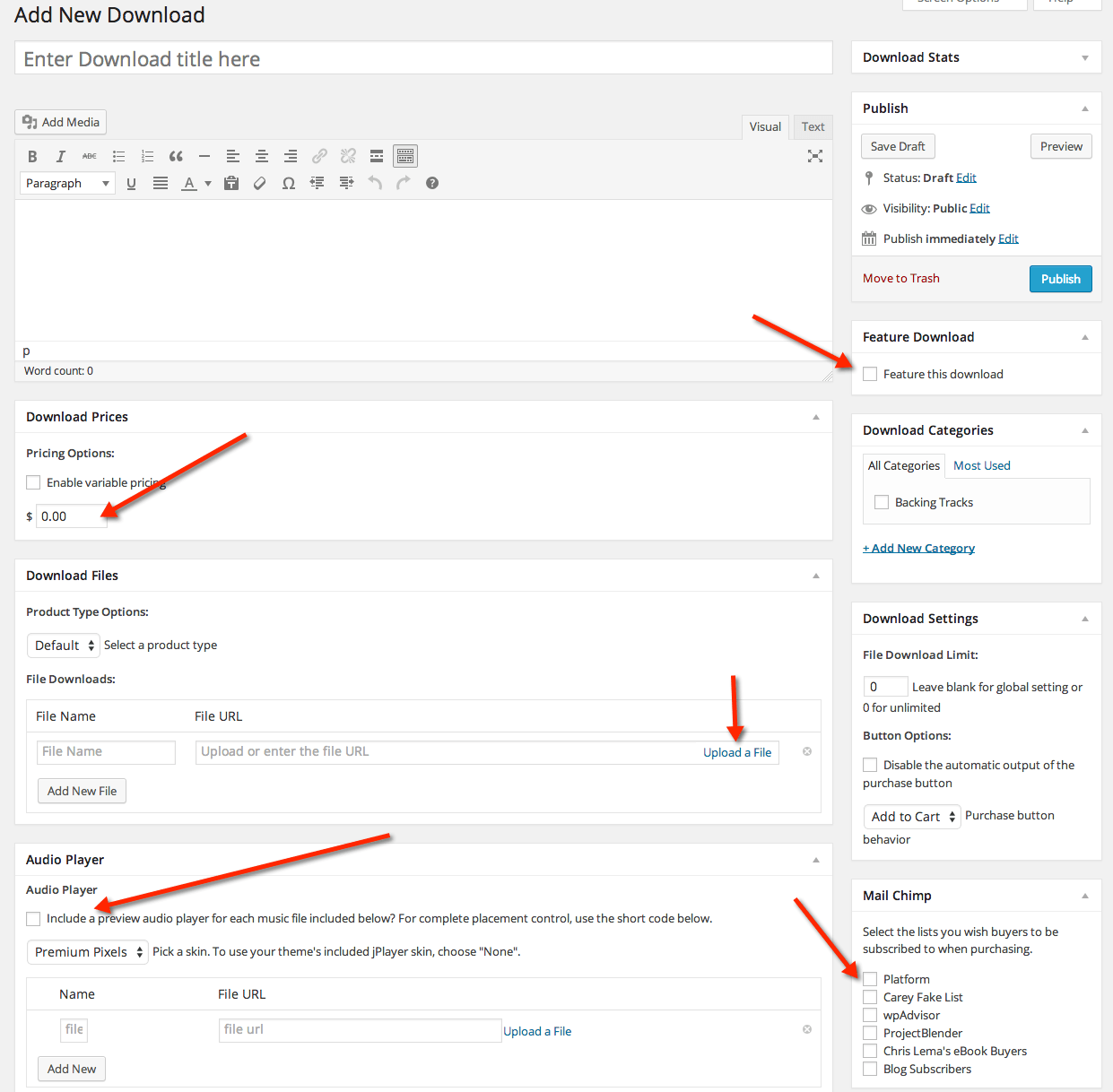This screenshot has height=1092, width=1113.
Task: Open the editor keyboard shortcuts help icon
Action: pos(432,183)
